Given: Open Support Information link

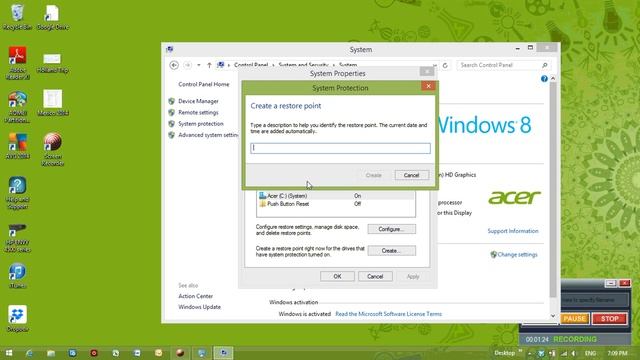Looking at the screenshot, I should [513, 231].
